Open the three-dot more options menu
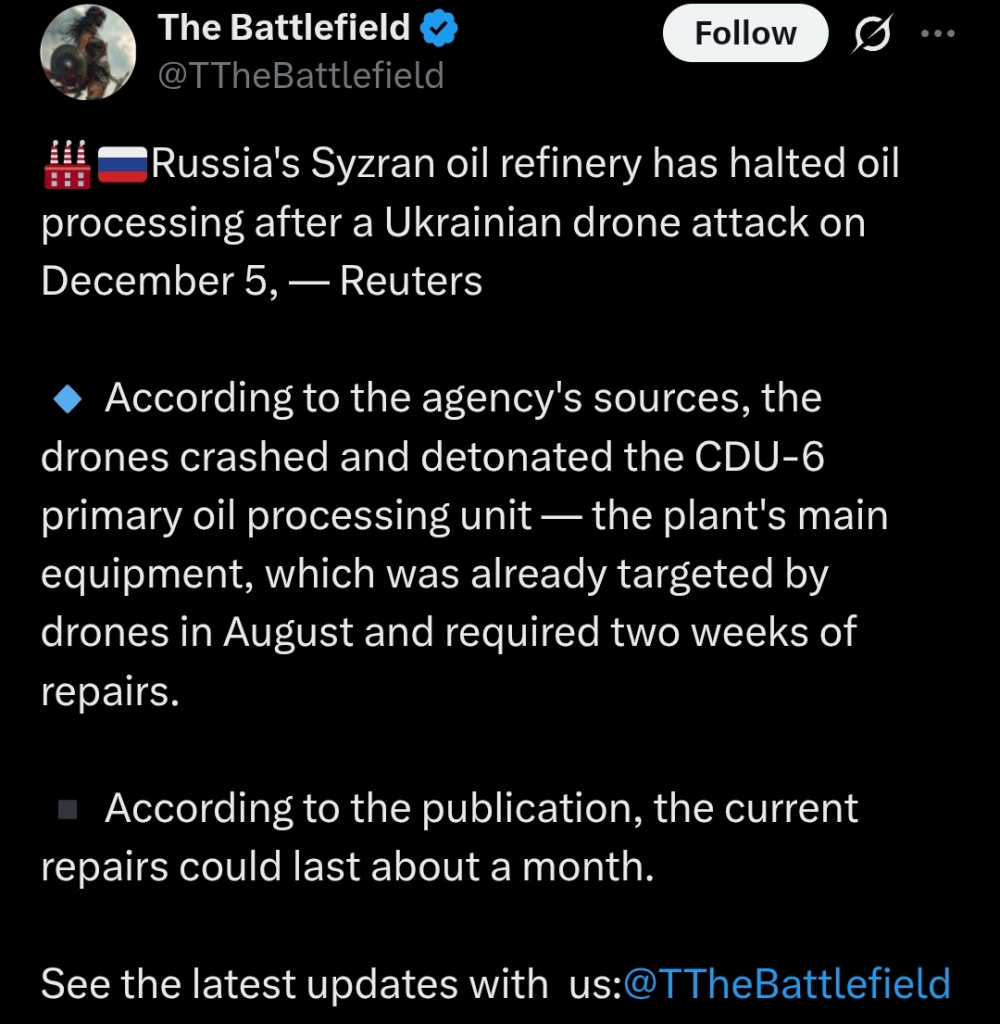Screen dimensions: 1000x1024 (x=938, y=34)
